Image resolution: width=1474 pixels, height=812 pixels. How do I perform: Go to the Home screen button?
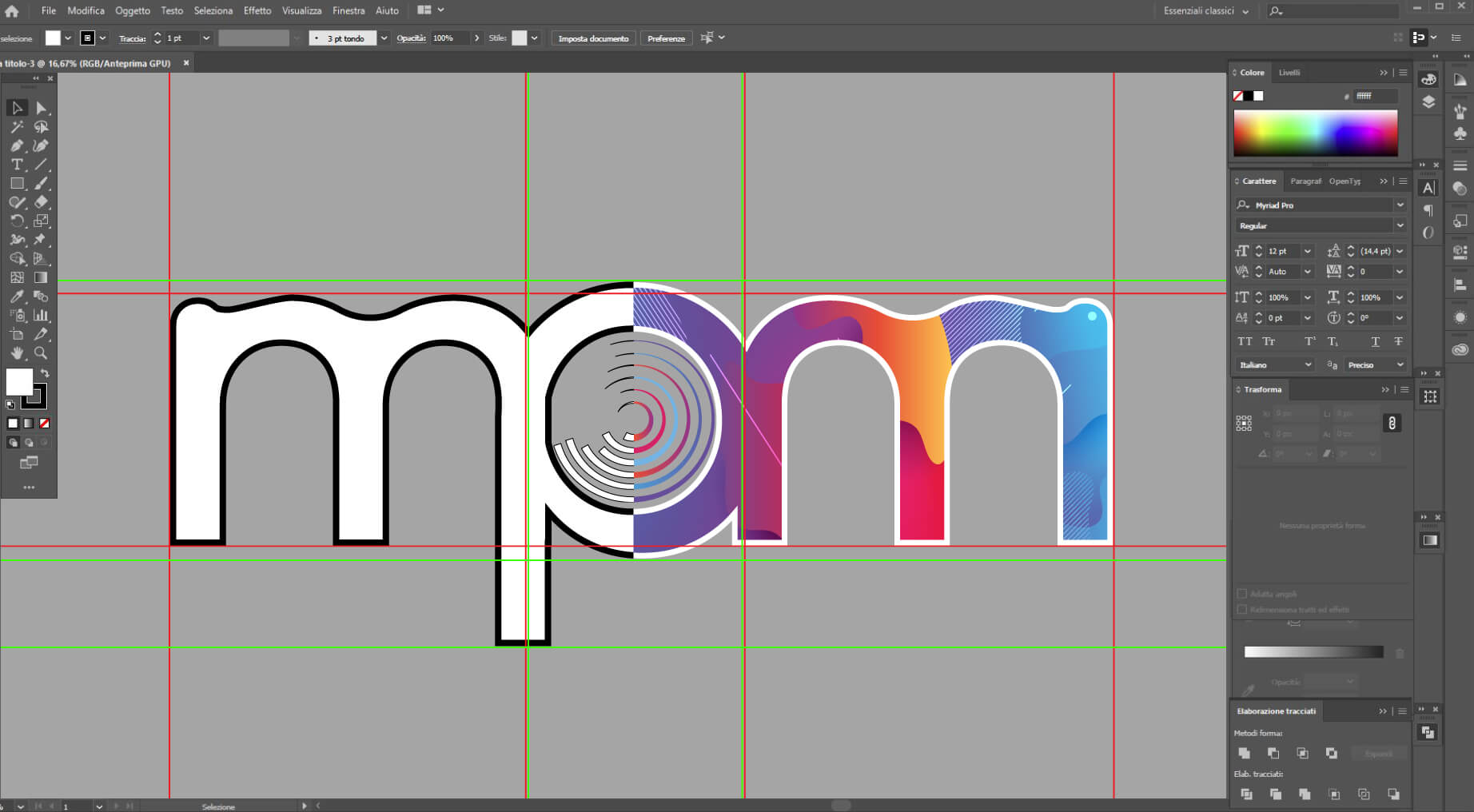(12, 11)
